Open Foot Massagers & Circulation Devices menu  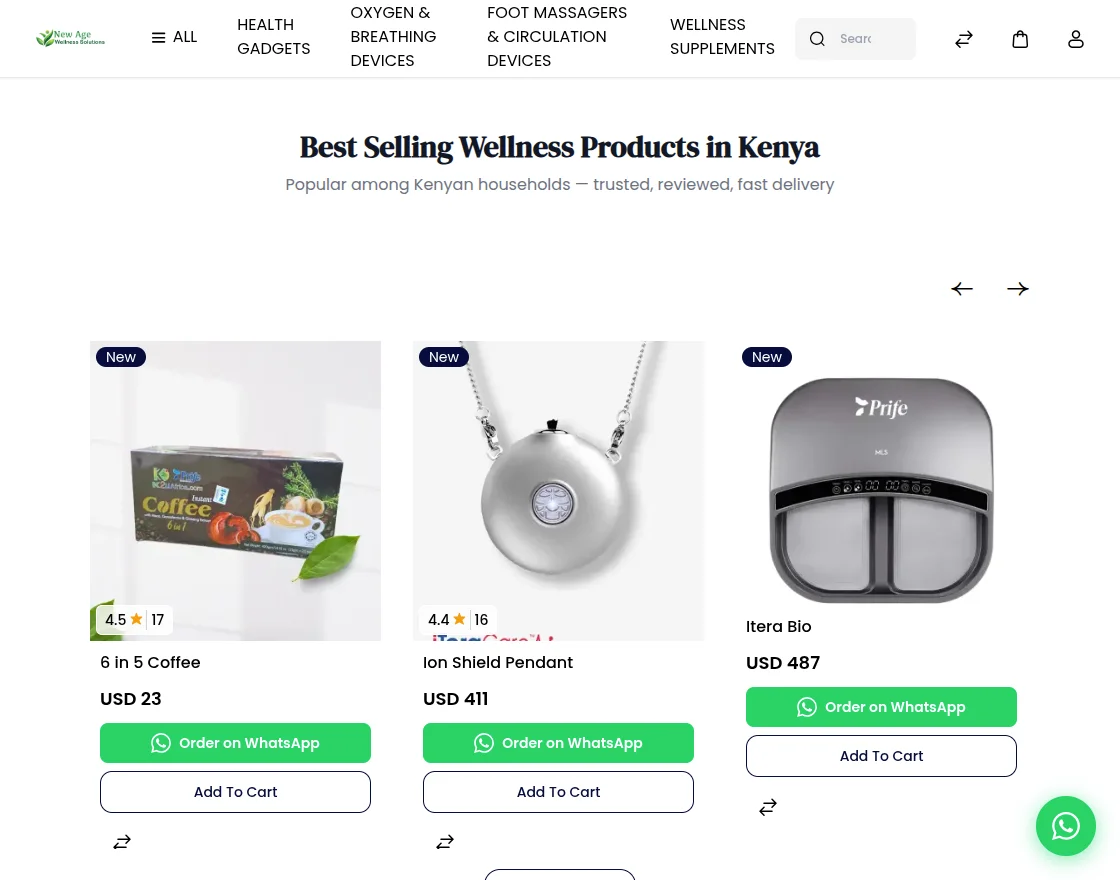click(x=557, y=36)
